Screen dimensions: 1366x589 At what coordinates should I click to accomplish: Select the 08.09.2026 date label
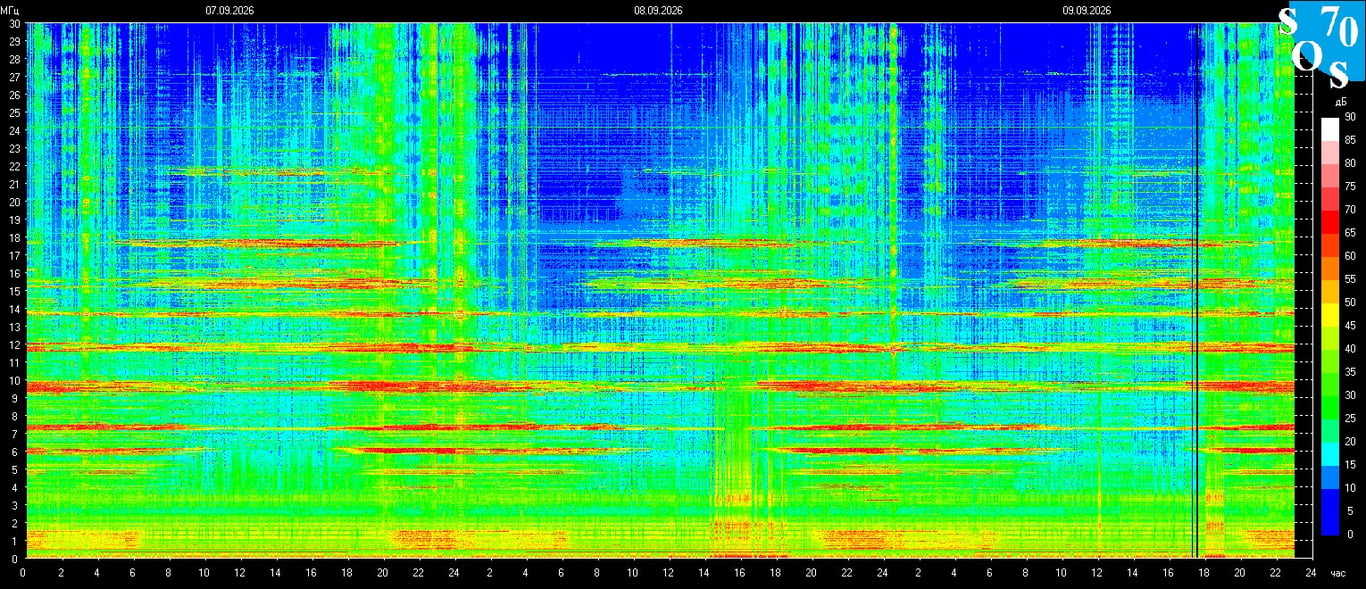coord(658,10)
